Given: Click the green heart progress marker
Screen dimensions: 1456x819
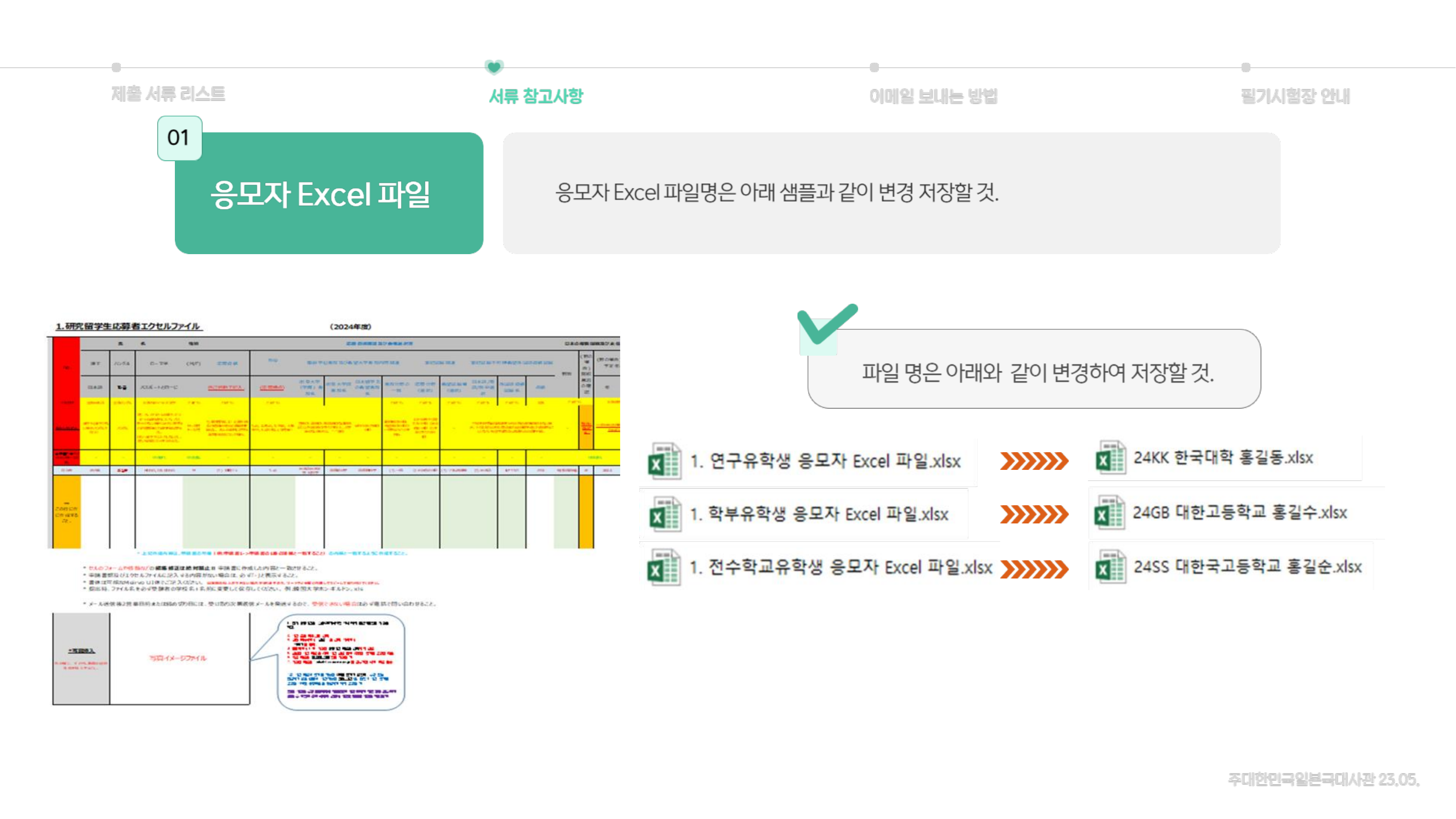Looking at the screenshot, I should 493,67.
